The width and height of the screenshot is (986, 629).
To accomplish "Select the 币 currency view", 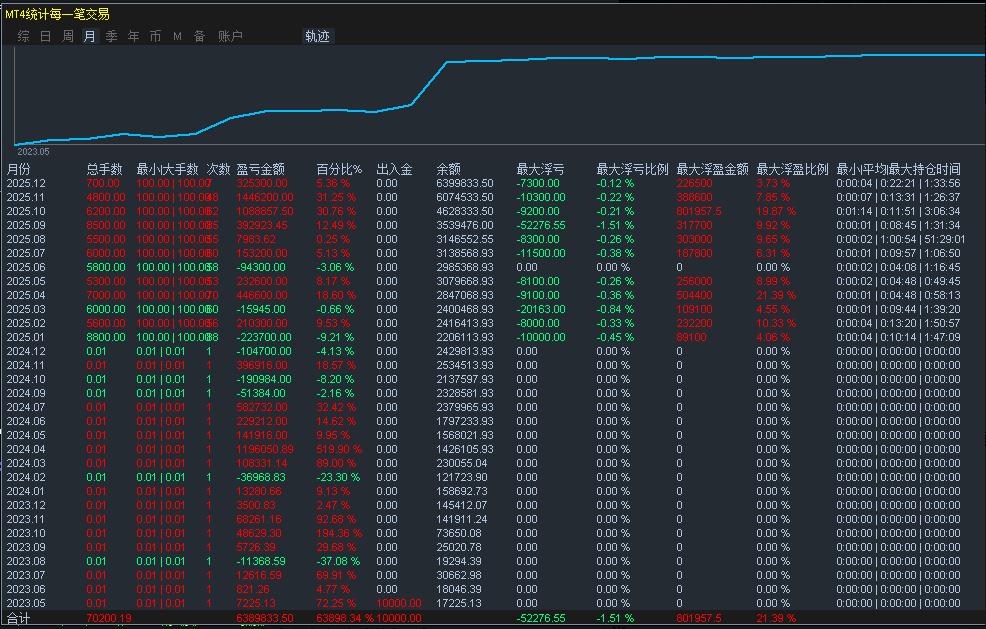I will tap(155, 35).
